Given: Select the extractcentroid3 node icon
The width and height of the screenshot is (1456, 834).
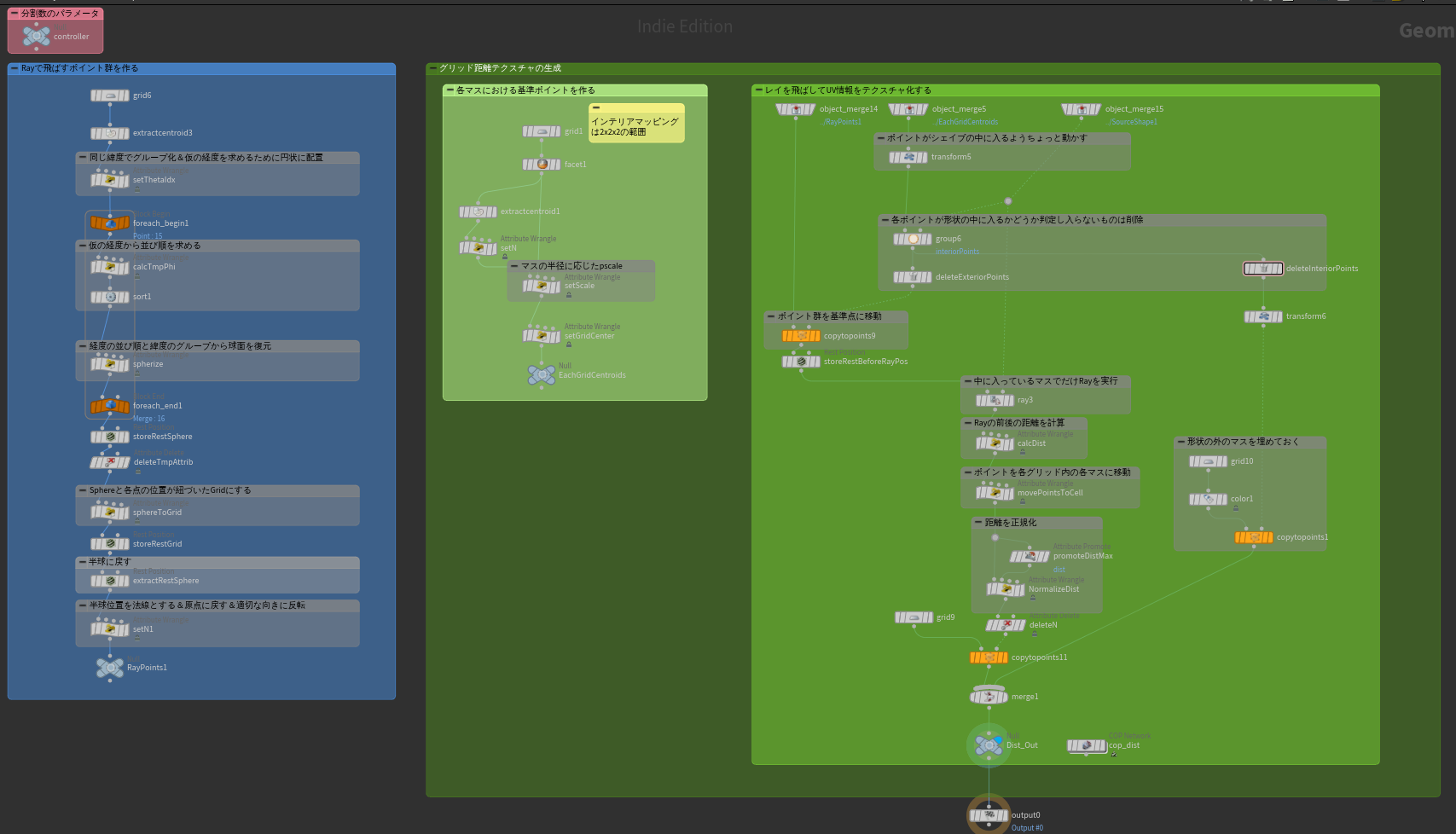Looking at the screenshot, I should 110,133.
